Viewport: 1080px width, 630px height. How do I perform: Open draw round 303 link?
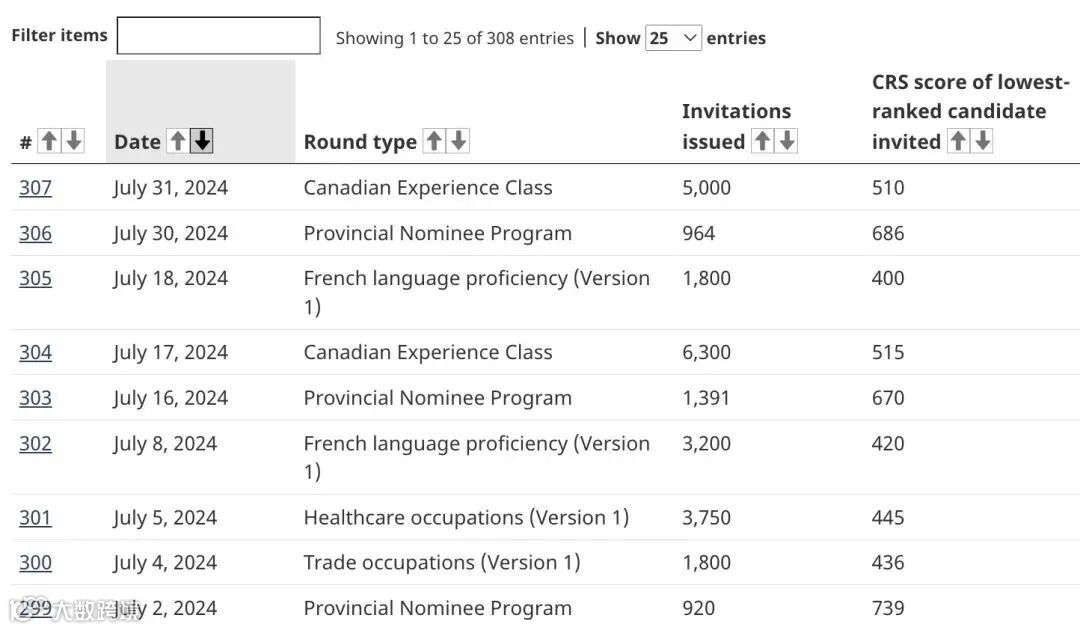35,398
